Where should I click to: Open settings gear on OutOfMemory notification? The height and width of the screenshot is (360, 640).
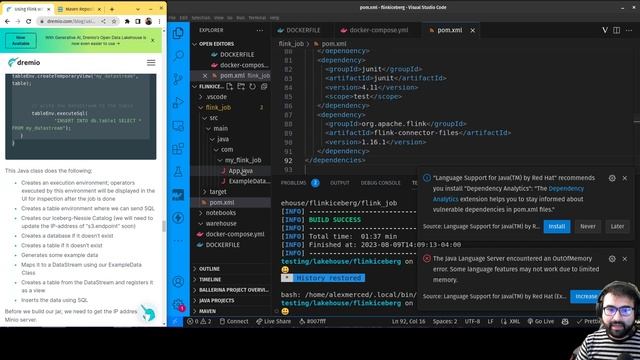612,259
